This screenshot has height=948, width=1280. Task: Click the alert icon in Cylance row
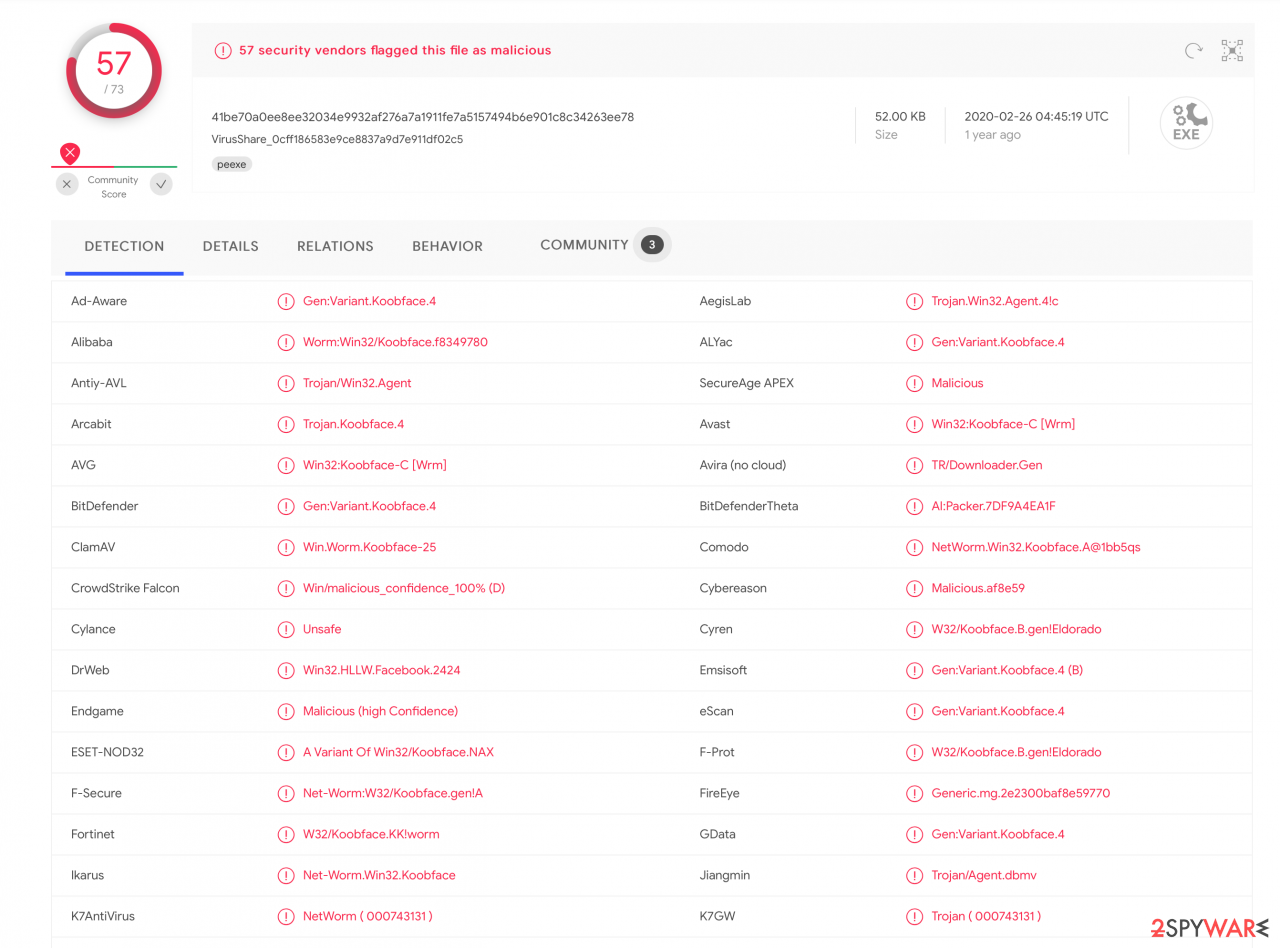pos(286,629)
